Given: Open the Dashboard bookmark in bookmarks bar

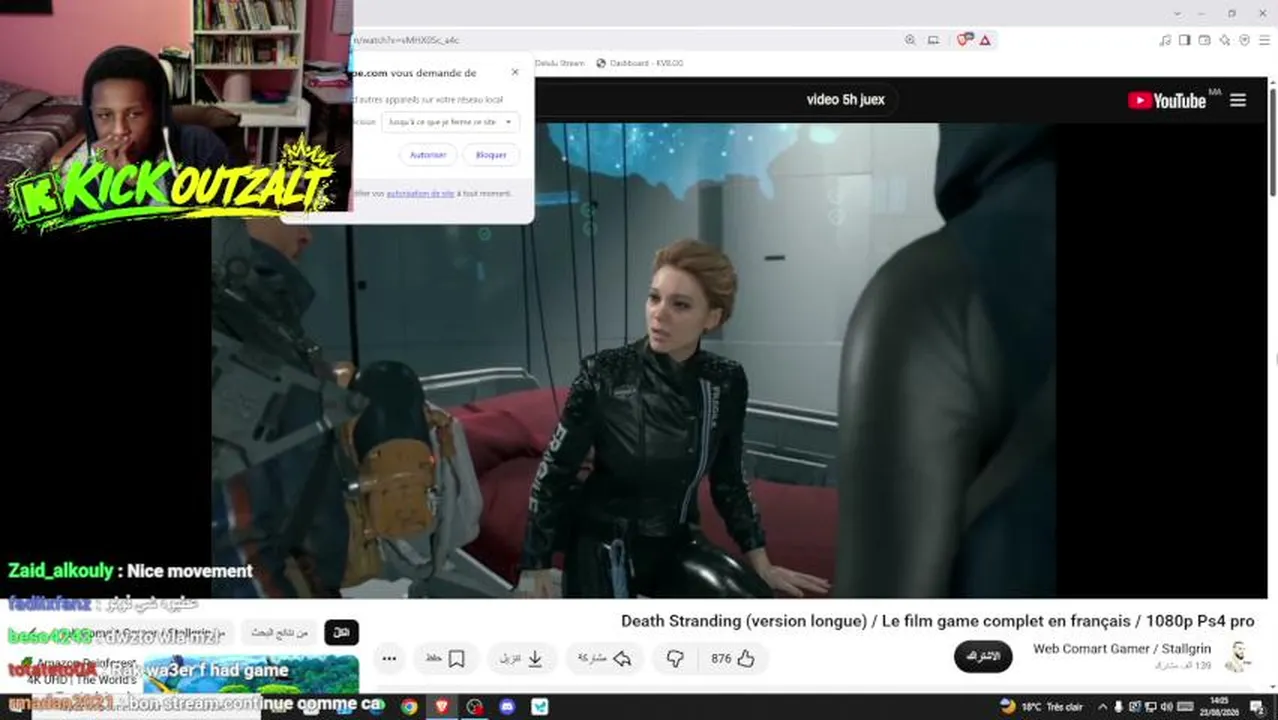Looking at the screenshot, I should (639, 63).
